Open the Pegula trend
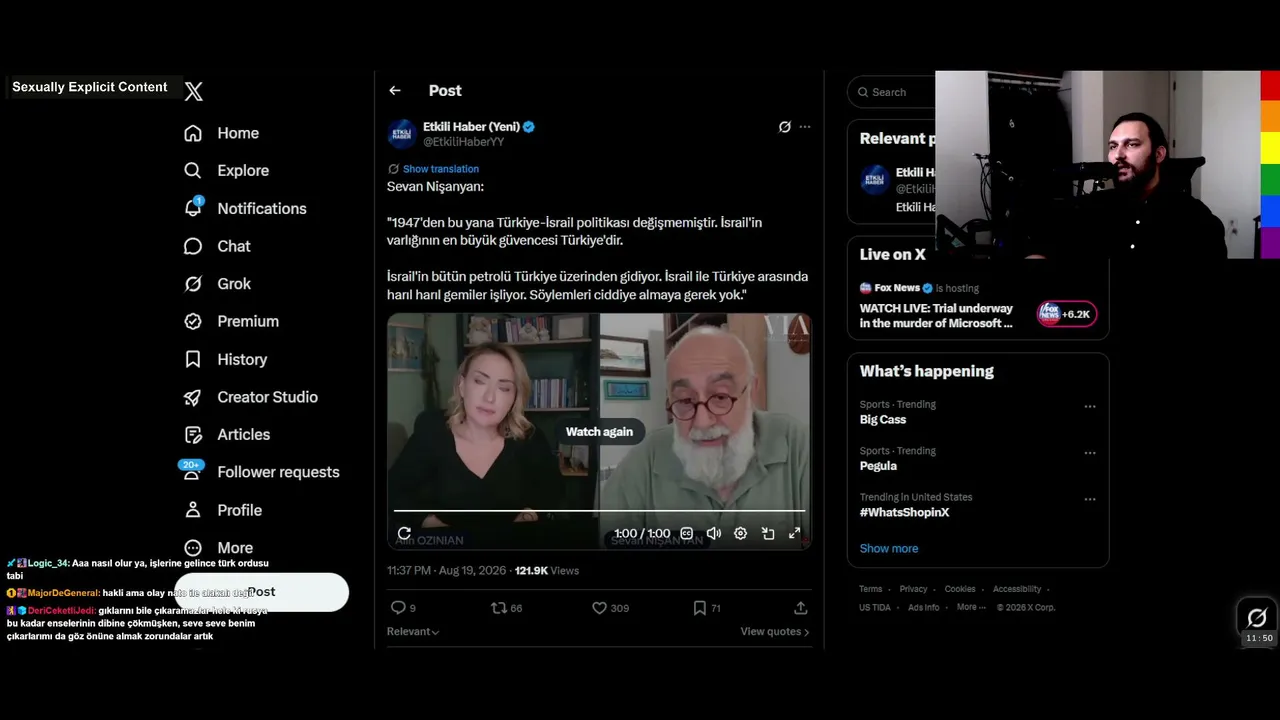Viewport: 1280px width, 720px height. pyautogui.click(x=878, y=465)
